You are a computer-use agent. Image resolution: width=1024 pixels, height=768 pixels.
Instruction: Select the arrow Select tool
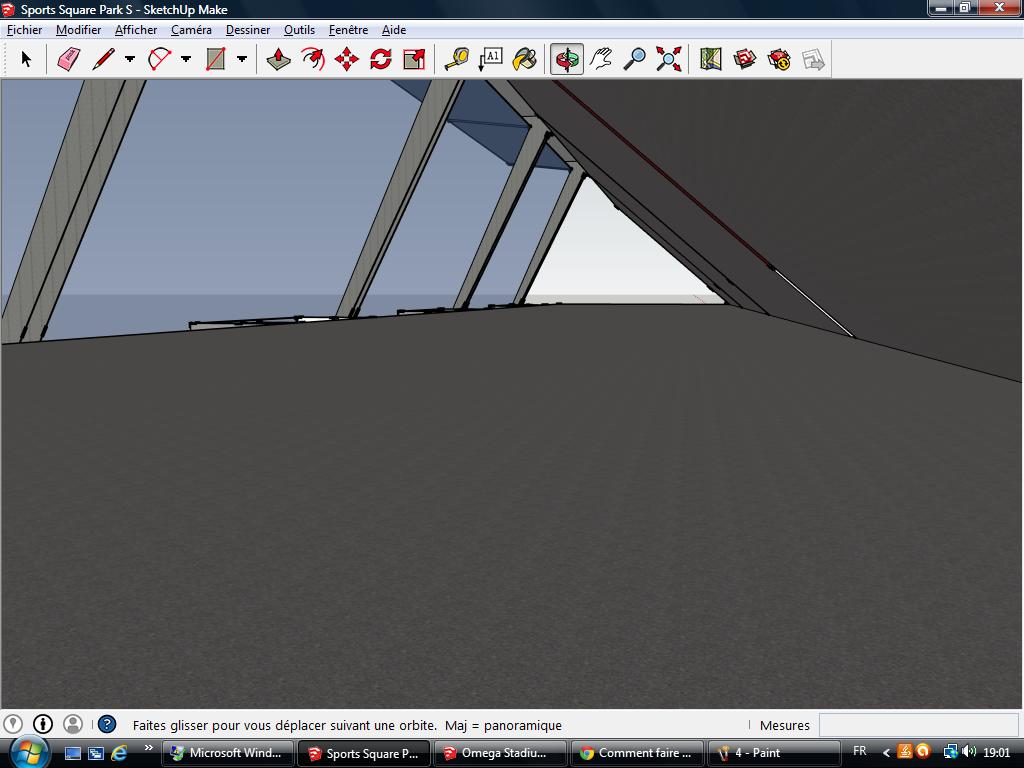(26, 60)
